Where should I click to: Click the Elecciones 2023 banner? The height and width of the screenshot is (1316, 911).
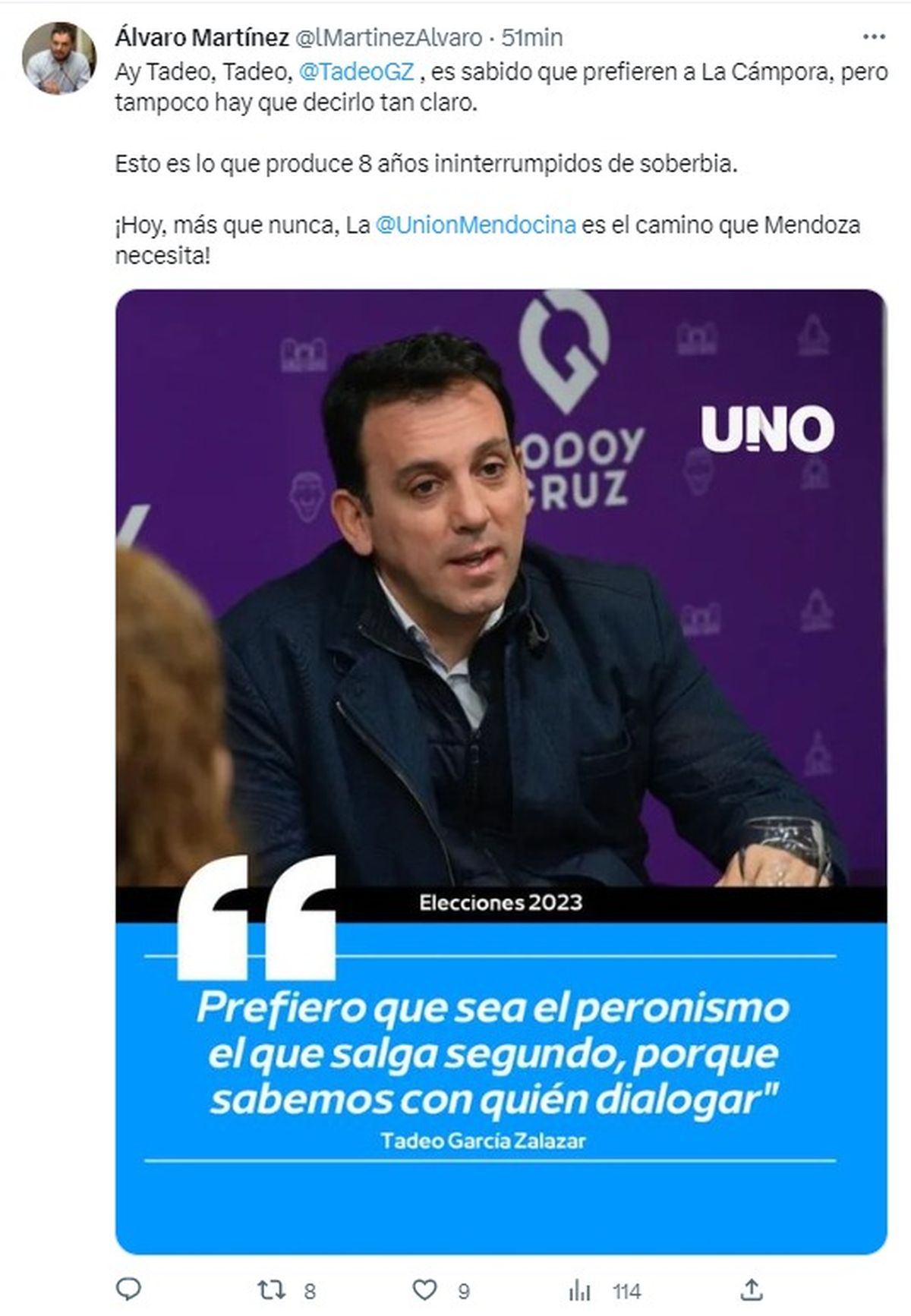[x=501, y=902]
